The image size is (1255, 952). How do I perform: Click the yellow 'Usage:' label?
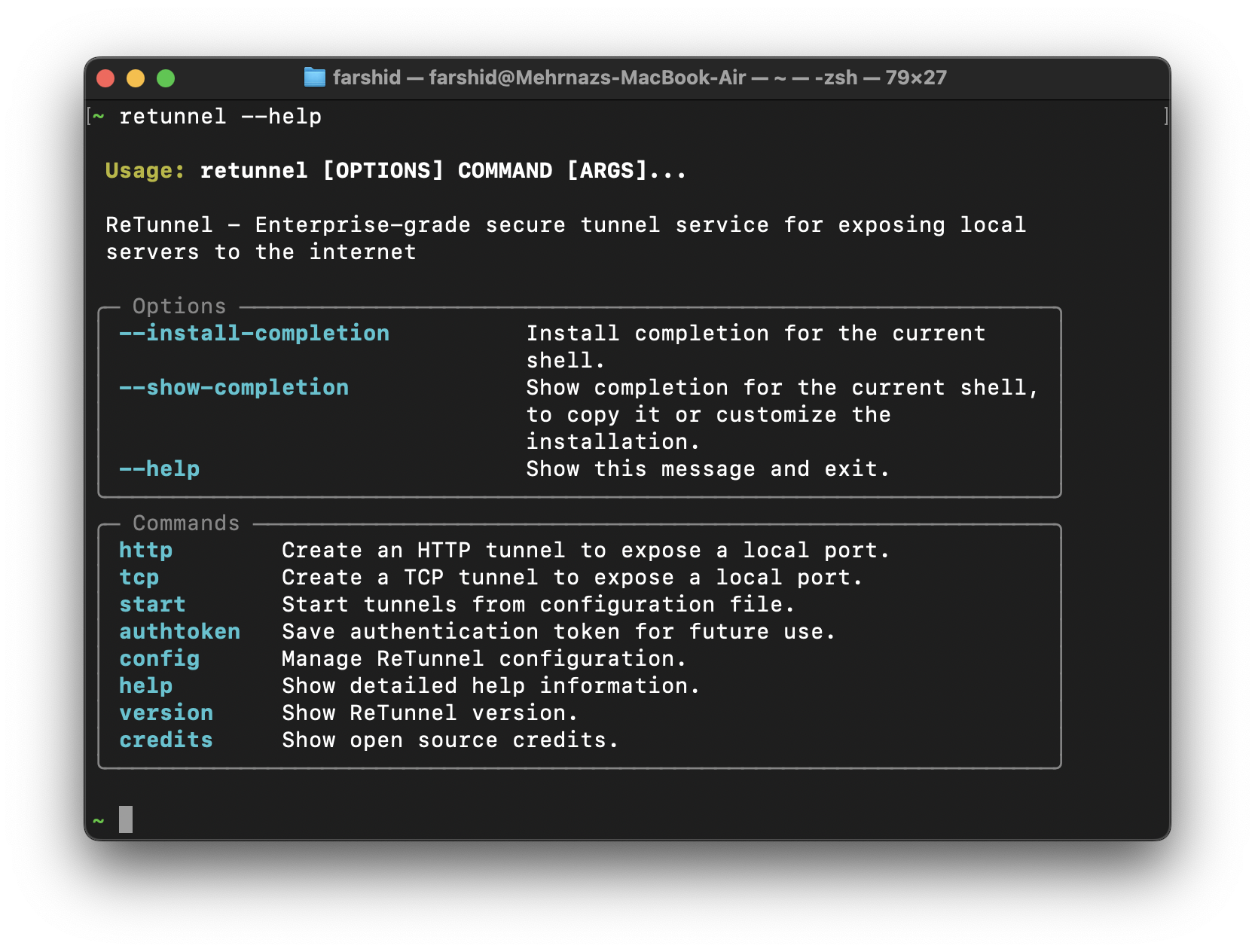pyautogui.click(x=145, y=170)
